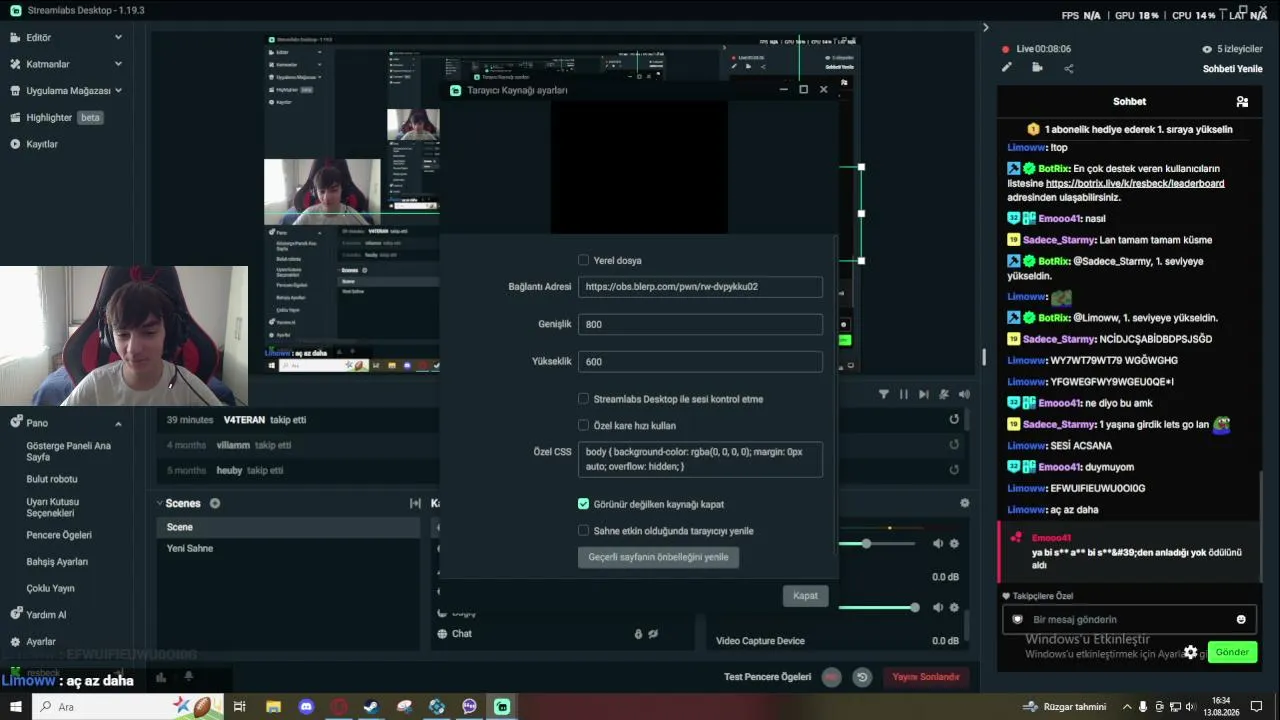Send chat message with Gönder button
The height and width of the screenshot is (720, 1280).
(1232, 652)
